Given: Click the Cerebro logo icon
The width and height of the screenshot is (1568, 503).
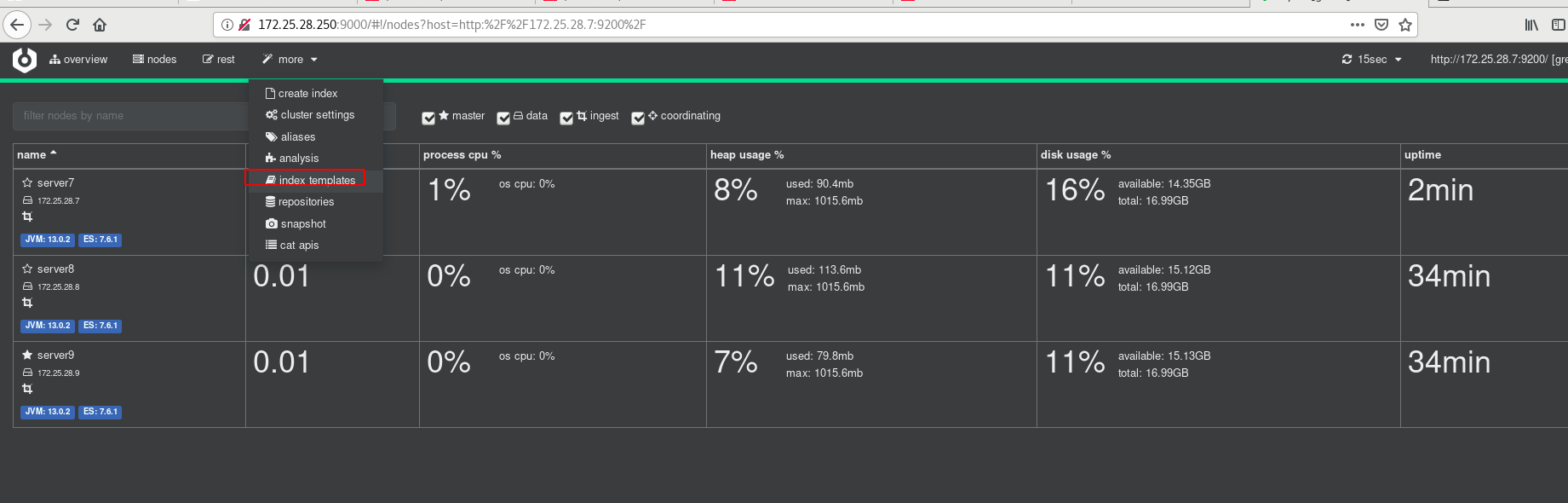Looking at the screenshot, I should click(x=25, y=60).
